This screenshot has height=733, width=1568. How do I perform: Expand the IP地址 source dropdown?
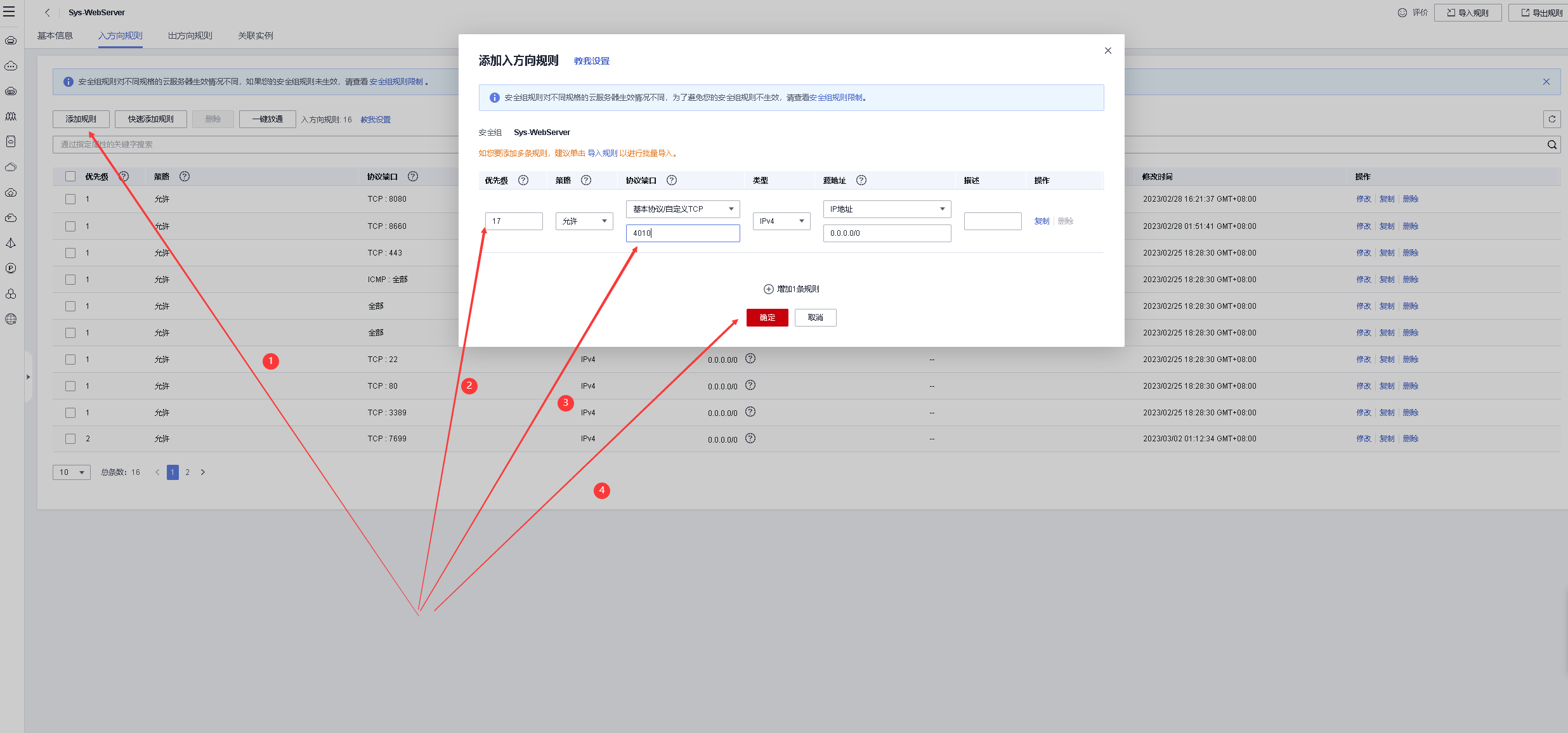pyautogui.click(x=886, y=209)
